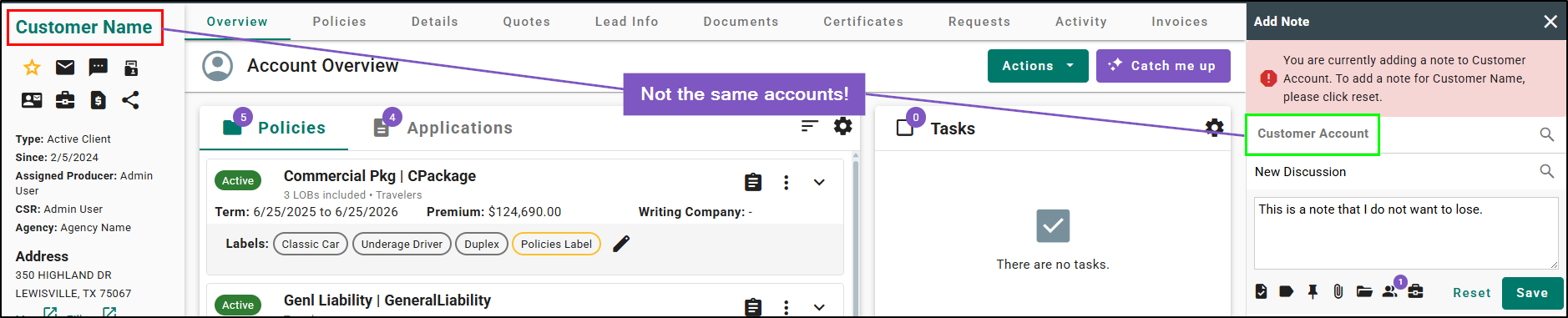Click the fax icon beside the chat icon
This screenshot has width=1568, height=318.
131,68
